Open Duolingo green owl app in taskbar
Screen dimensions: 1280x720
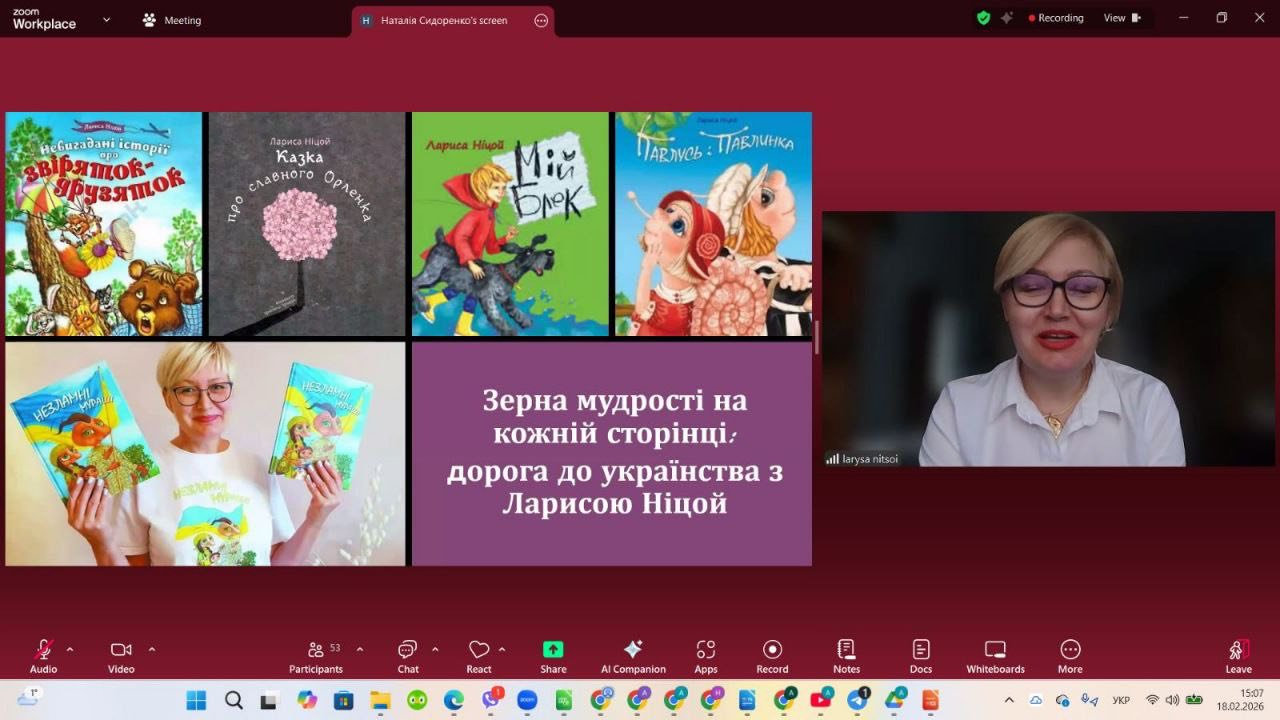click(x=416, y=700)
